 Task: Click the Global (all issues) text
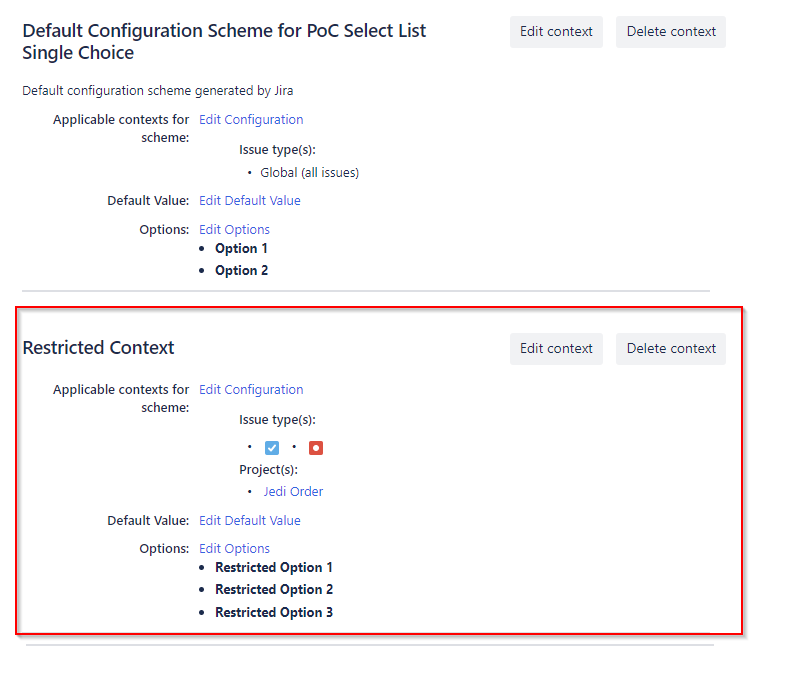[x=309, y=173]
